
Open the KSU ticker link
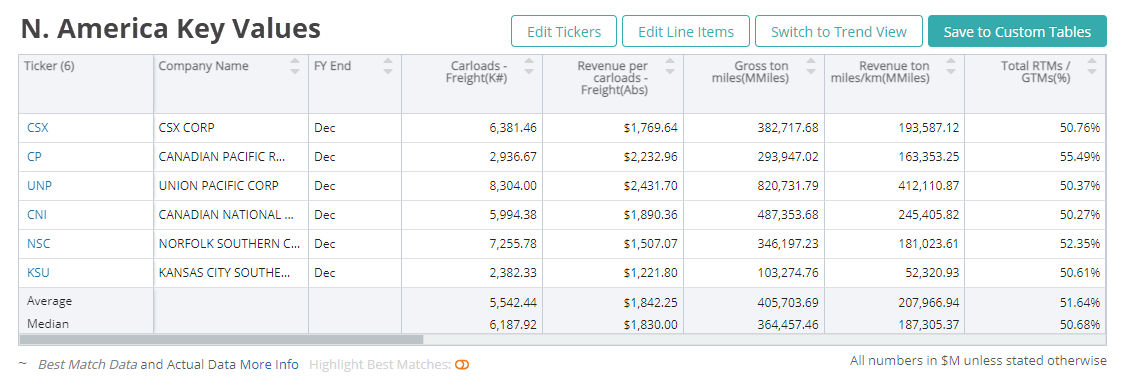[x=38, y=272]
